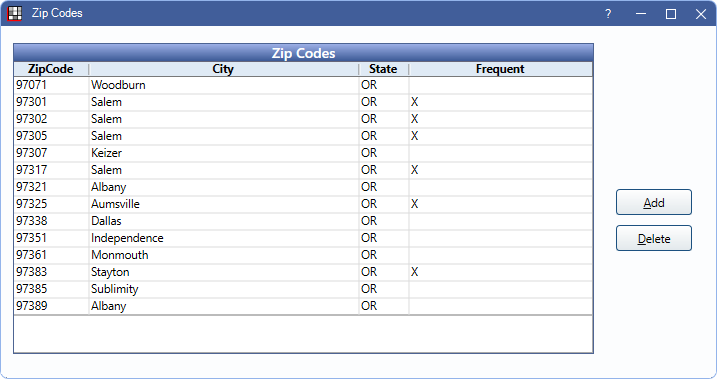Click the Delete button

(x=653, y=238)
